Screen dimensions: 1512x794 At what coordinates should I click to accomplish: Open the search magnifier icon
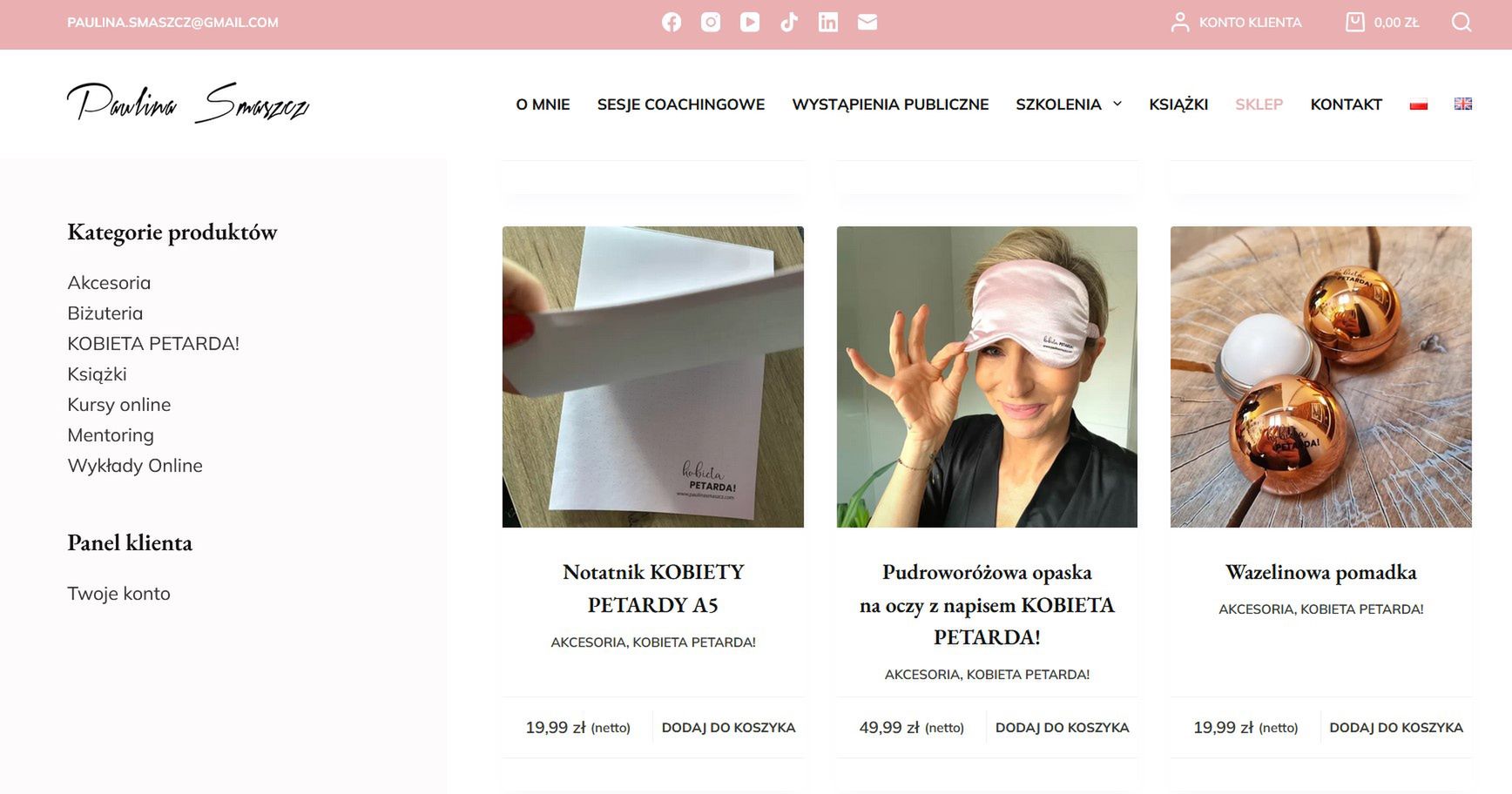pos(1461,23)
